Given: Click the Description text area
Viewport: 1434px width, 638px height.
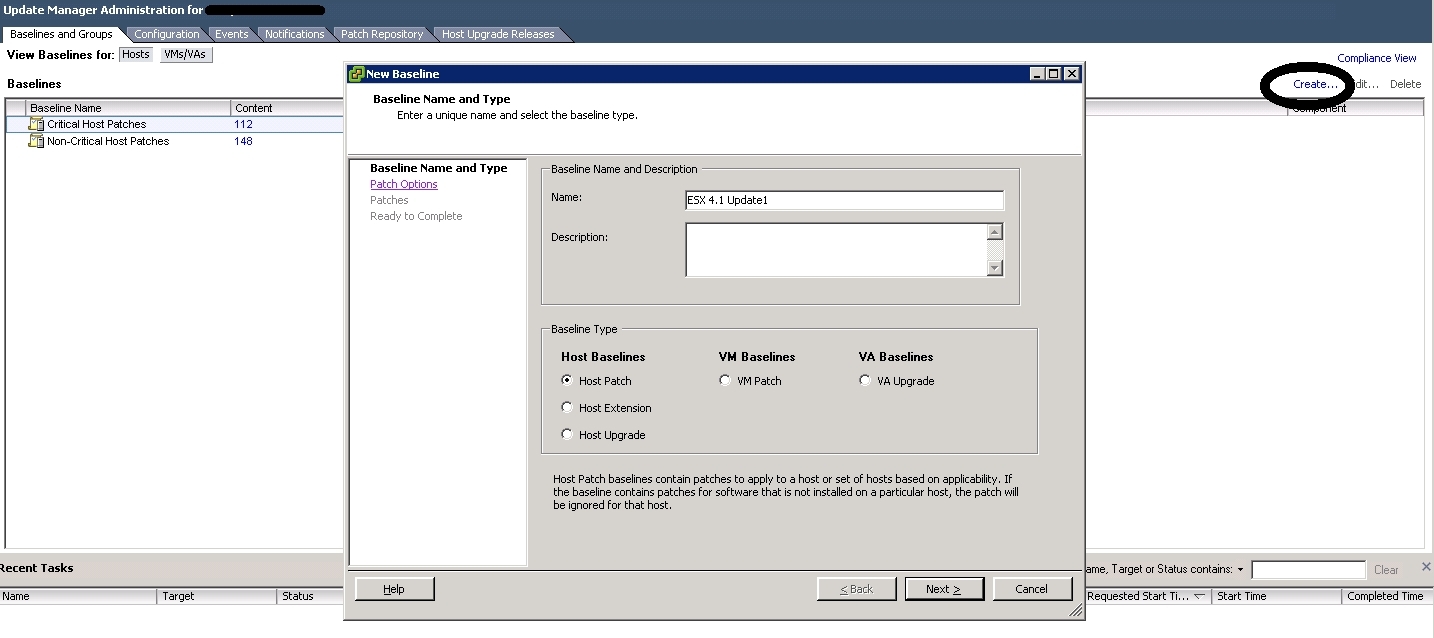Looking at the screenshot, I should tap(836, 249).
